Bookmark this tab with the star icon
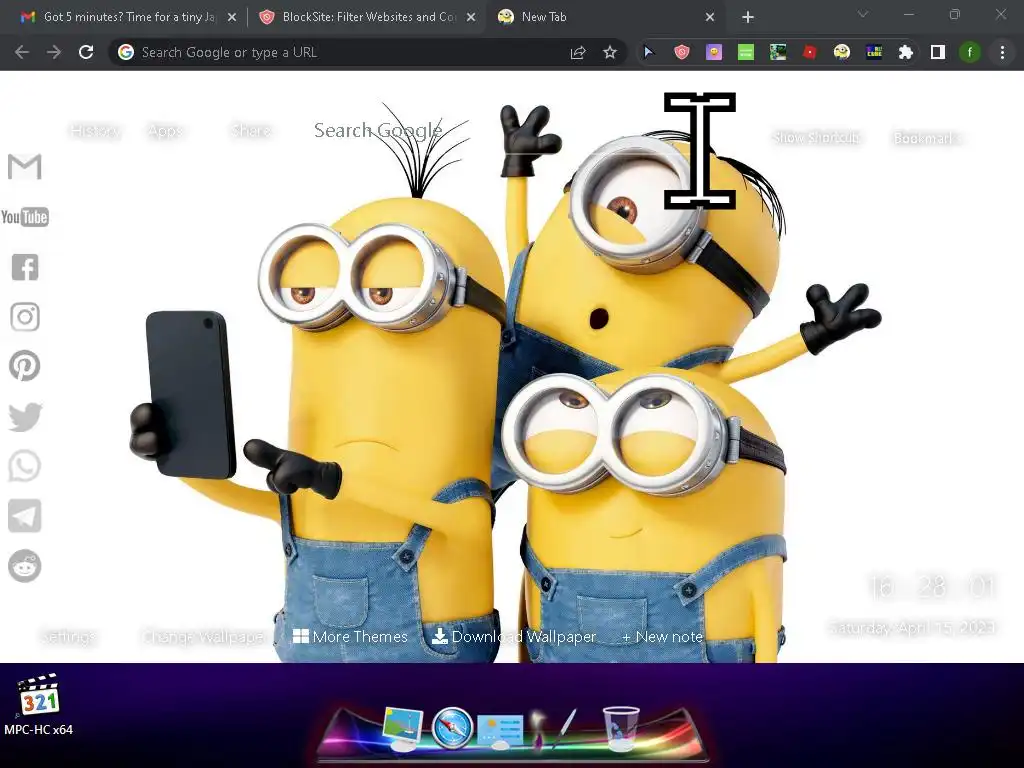 (610, 52)
